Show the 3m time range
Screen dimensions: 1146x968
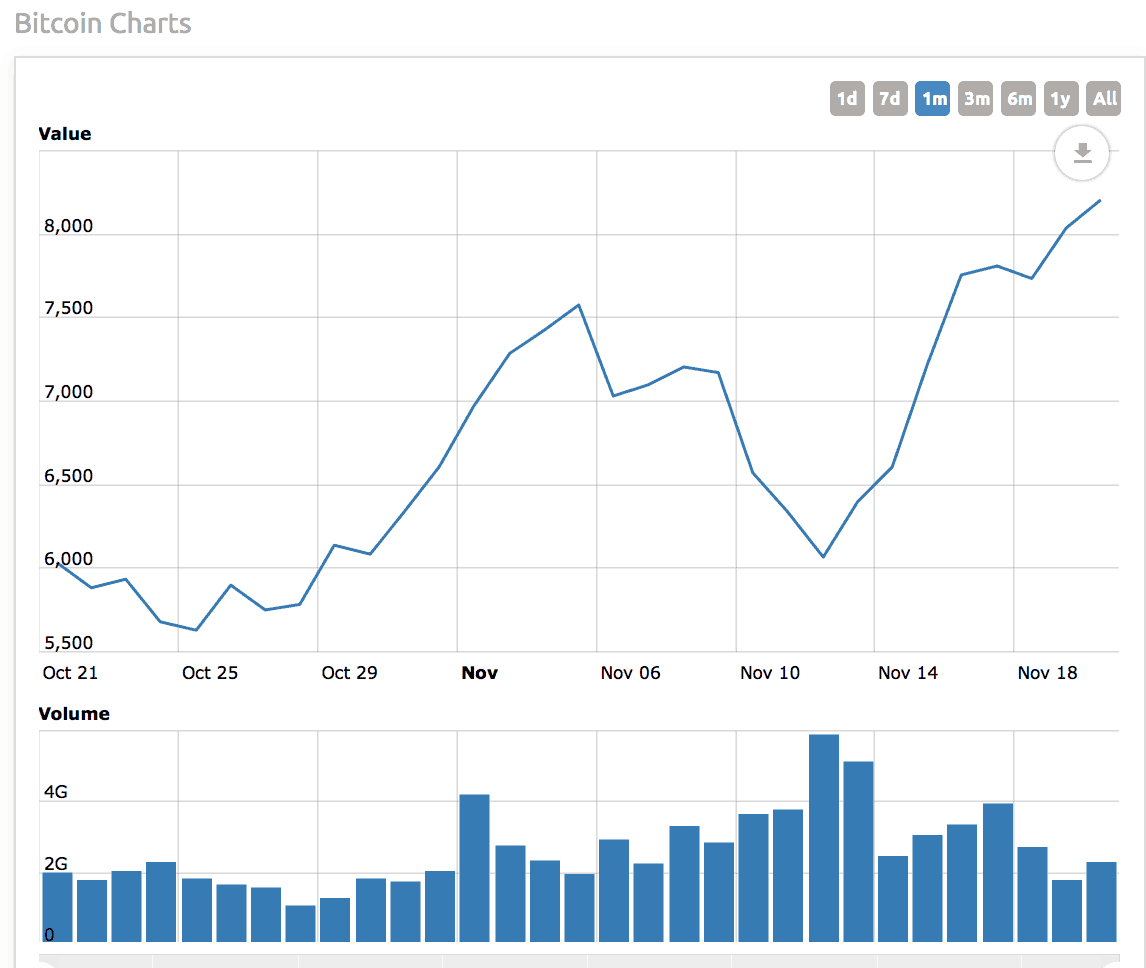click(x=976, y=99)
